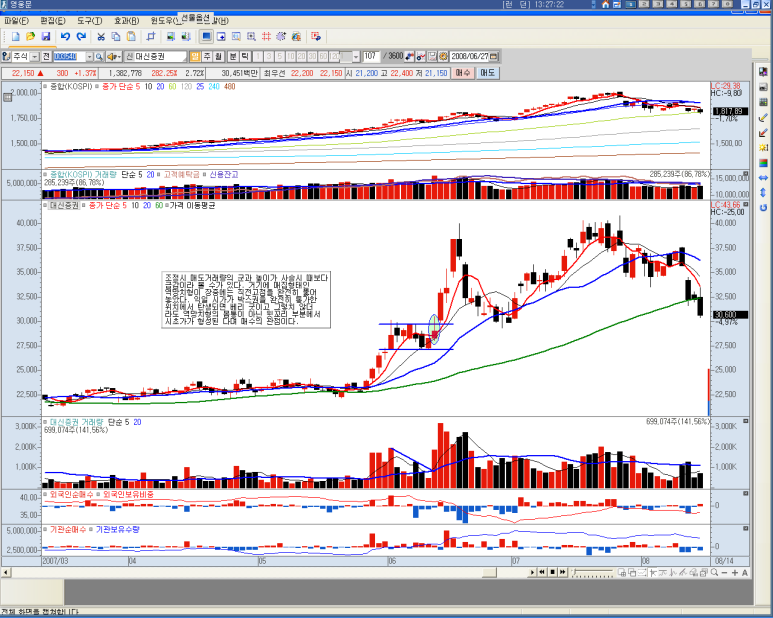The width and height of the screenshot is (773, 618).
Task: Click the horizontal double-arrow icon in right sidebar
Action: (x=763, y=177)
